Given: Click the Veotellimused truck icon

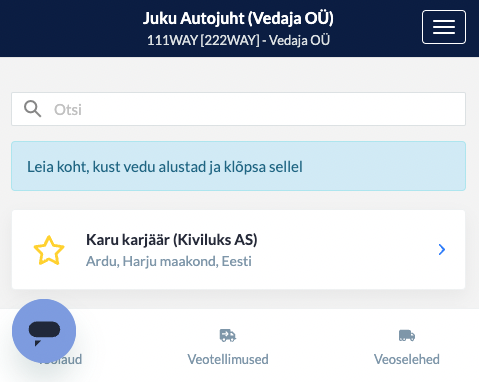Looking at the screenshot, I should 228,335.
